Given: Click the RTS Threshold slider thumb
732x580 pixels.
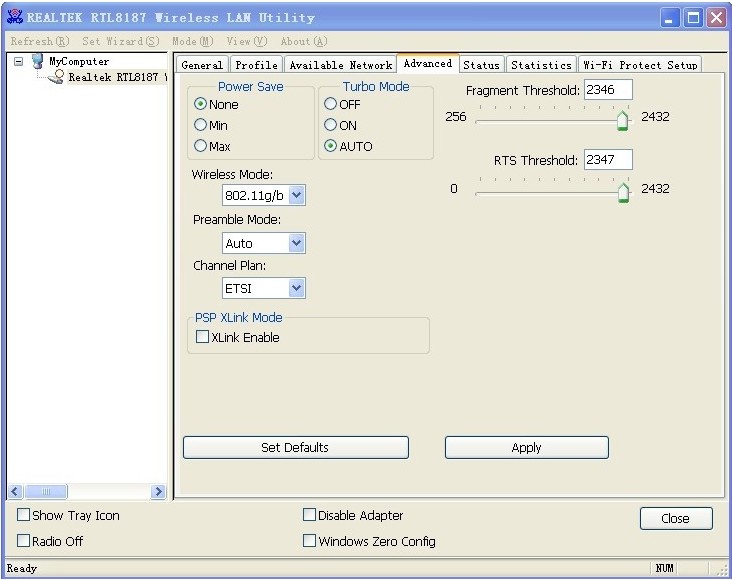Looking at the screenshot, I should point(623,193).
